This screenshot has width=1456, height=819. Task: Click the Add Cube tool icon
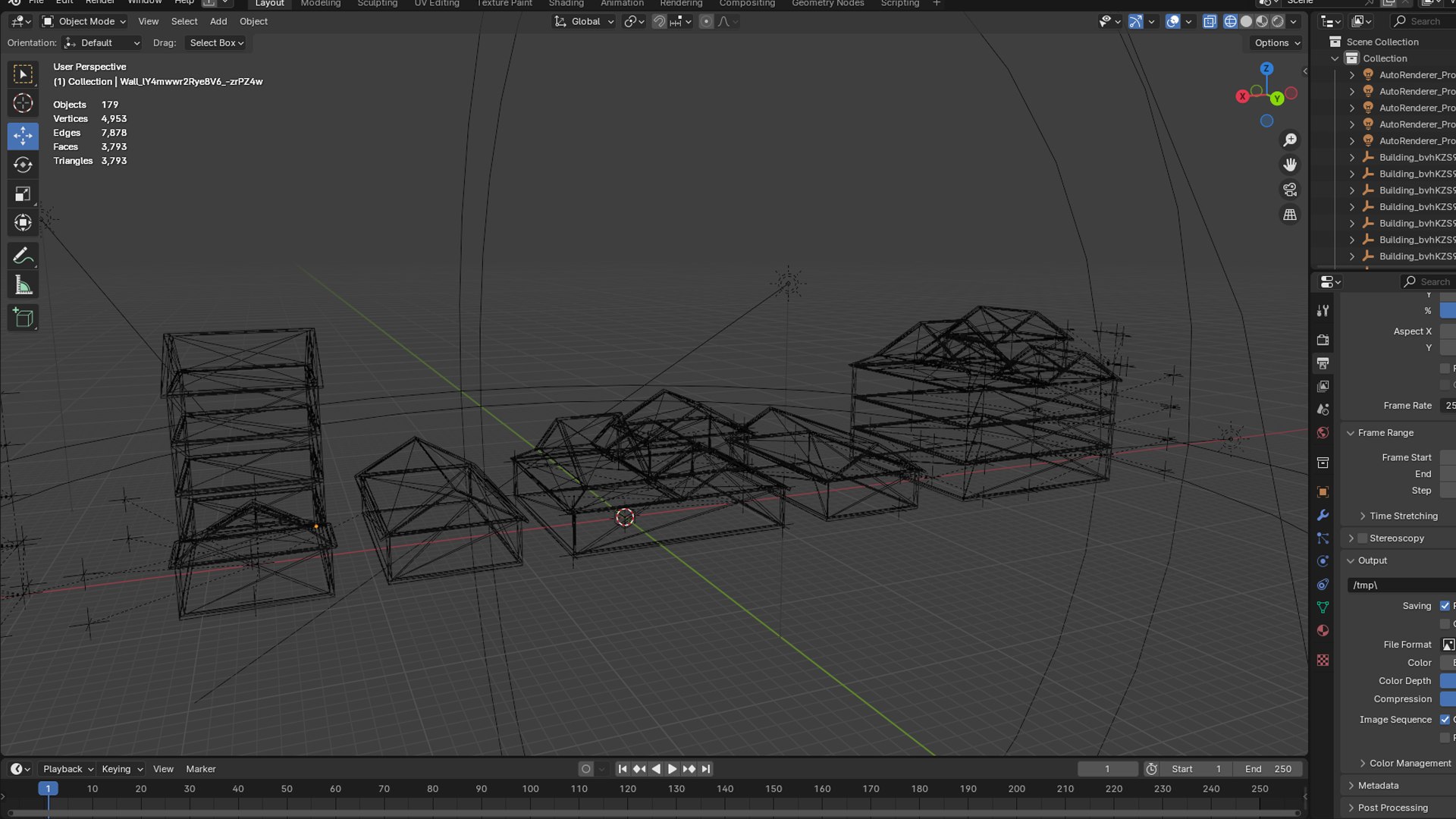point(23,318)
